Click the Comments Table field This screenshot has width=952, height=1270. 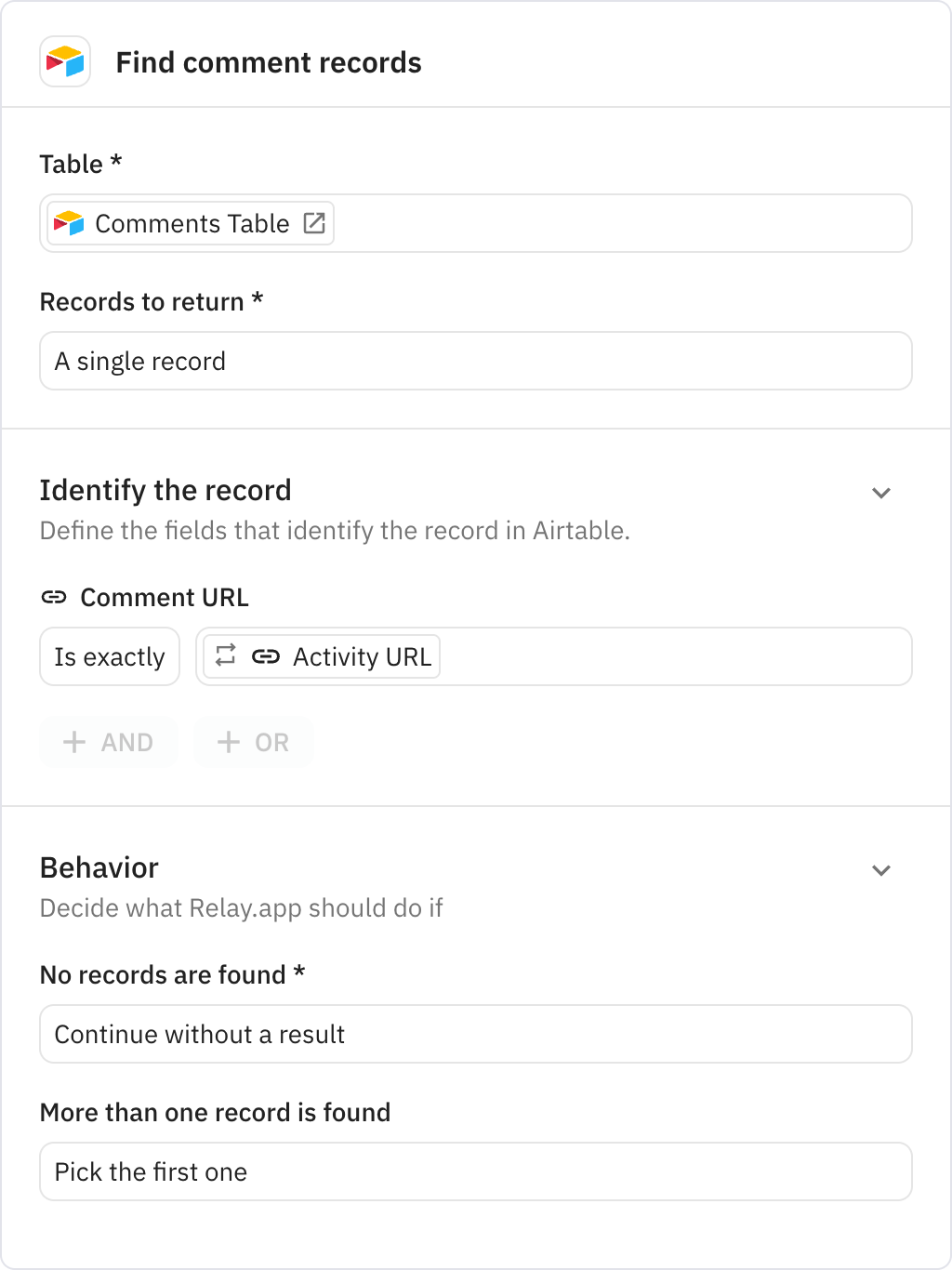(188, 223)
